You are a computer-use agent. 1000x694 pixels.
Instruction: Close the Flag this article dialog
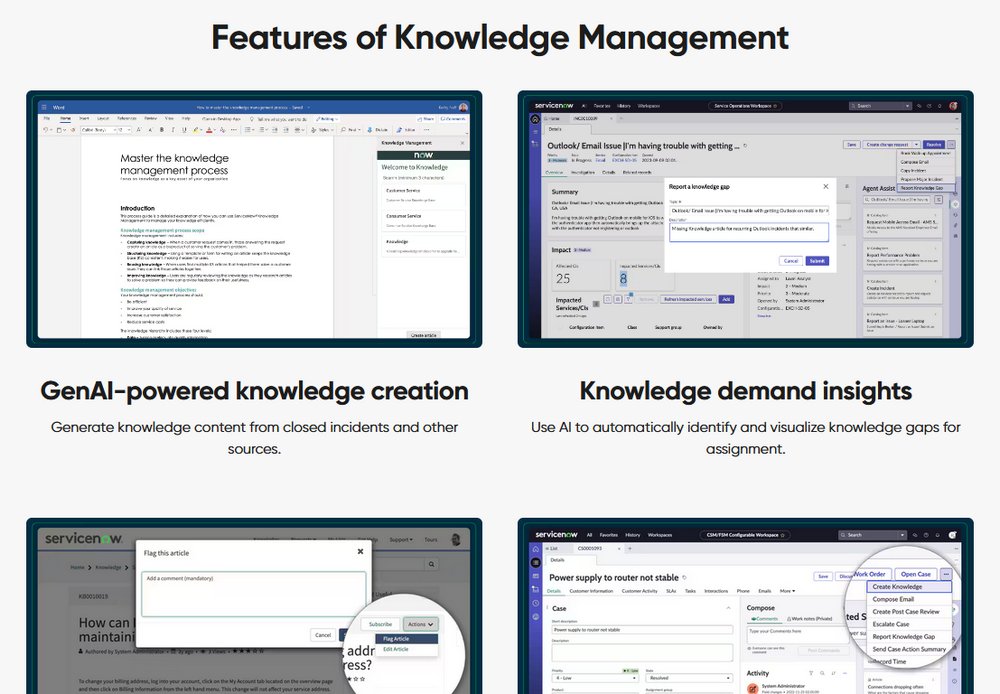360,551
